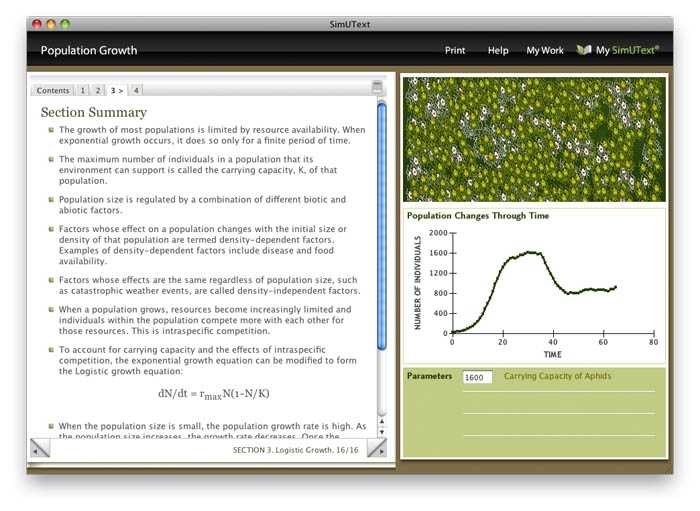Open the Contents tab
This screenshot has height=511, width=700.
pos(53,90)
